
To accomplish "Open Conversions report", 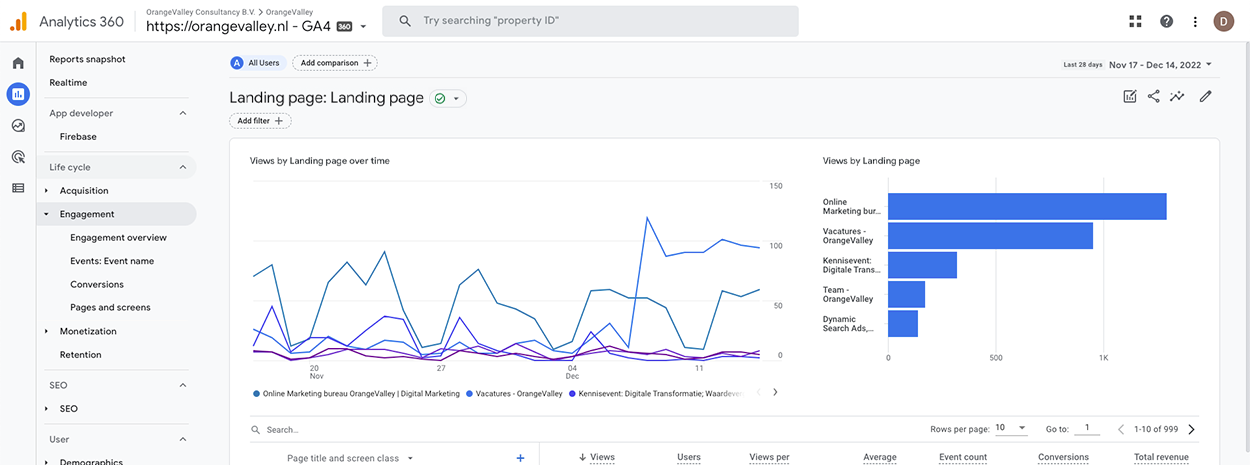I will pos(97,284).
